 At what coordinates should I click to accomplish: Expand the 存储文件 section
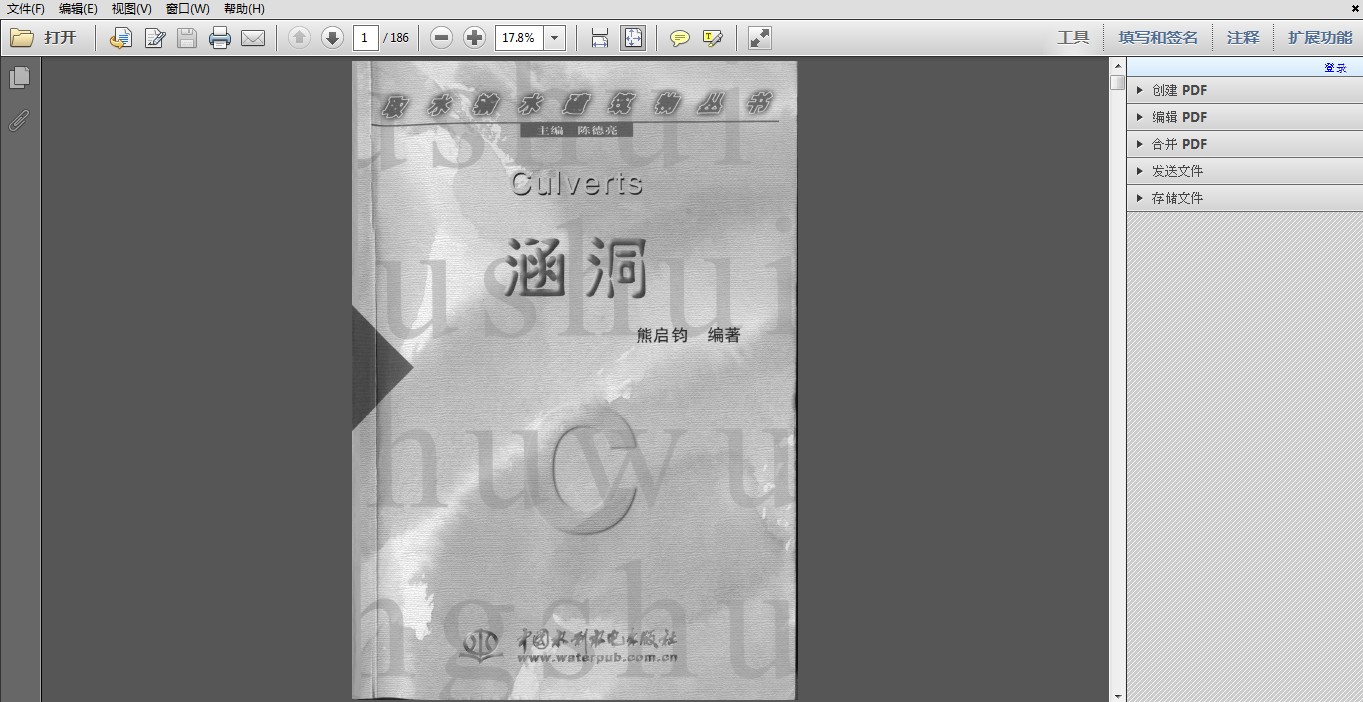[1245, 198]
